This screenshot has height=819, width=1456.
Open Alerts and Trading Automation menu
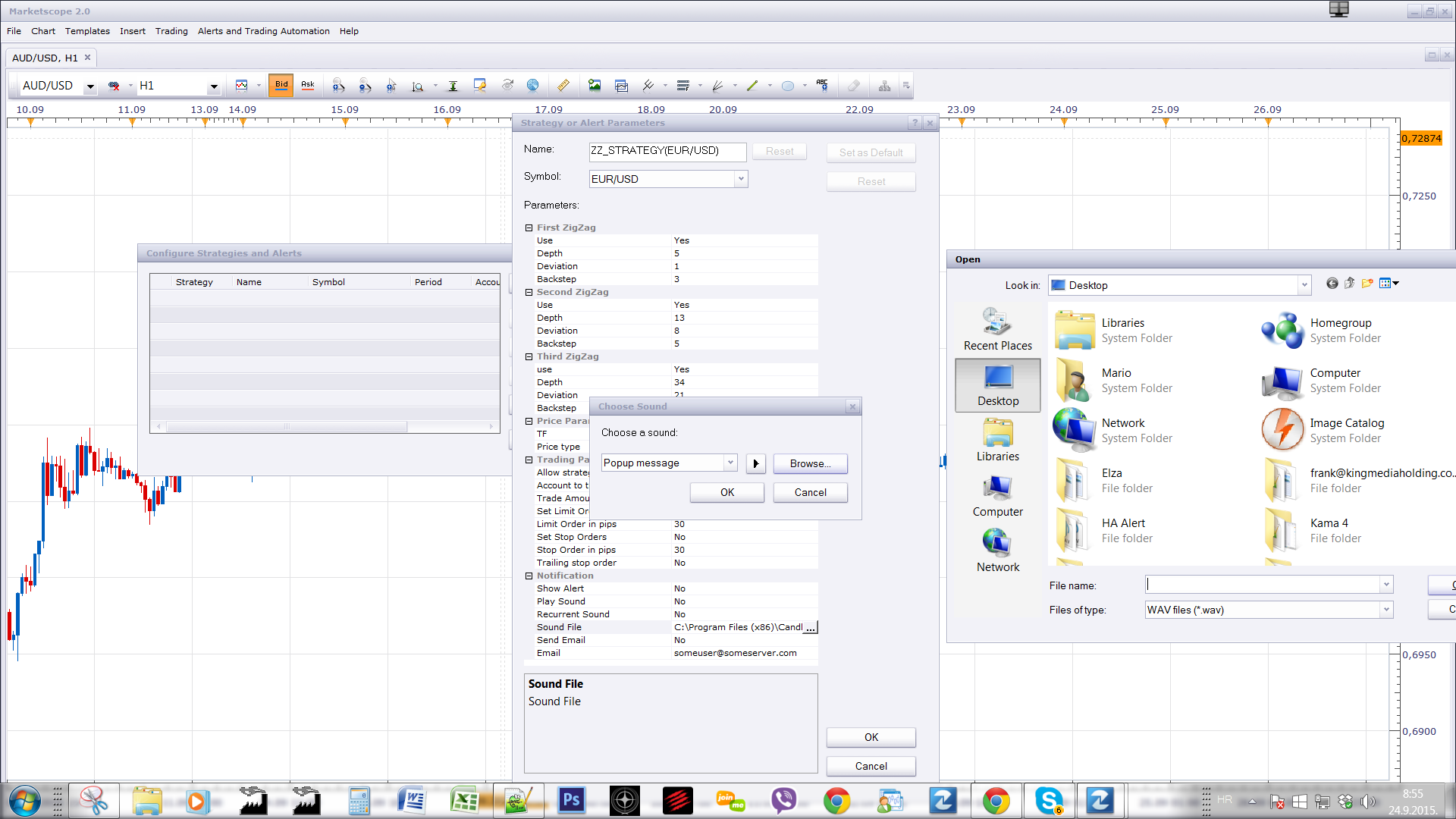(x=264, y=31)
